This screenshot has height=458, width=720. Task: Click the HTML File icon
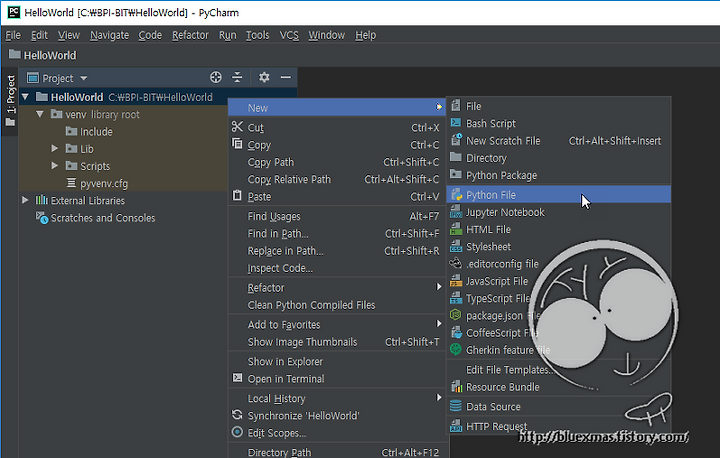(456, 229)
